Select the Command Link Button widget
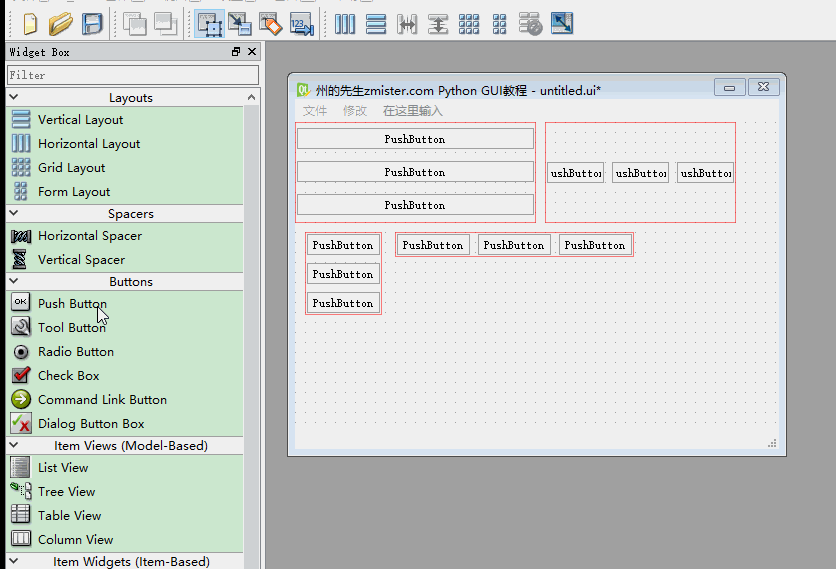This screenshot has height=569, width=836. click(125, 399)
